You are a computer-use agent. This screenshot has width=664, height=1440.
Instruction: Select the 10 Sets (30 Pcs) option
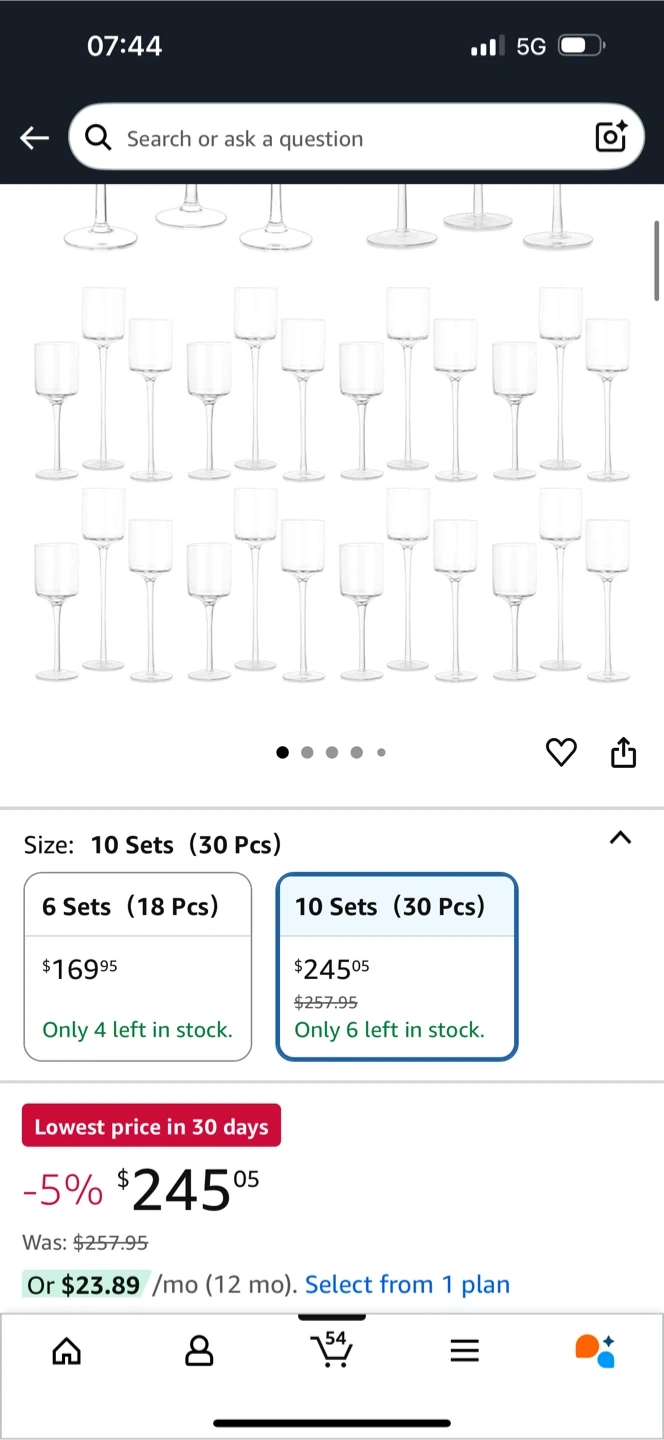tap(397, 966)
